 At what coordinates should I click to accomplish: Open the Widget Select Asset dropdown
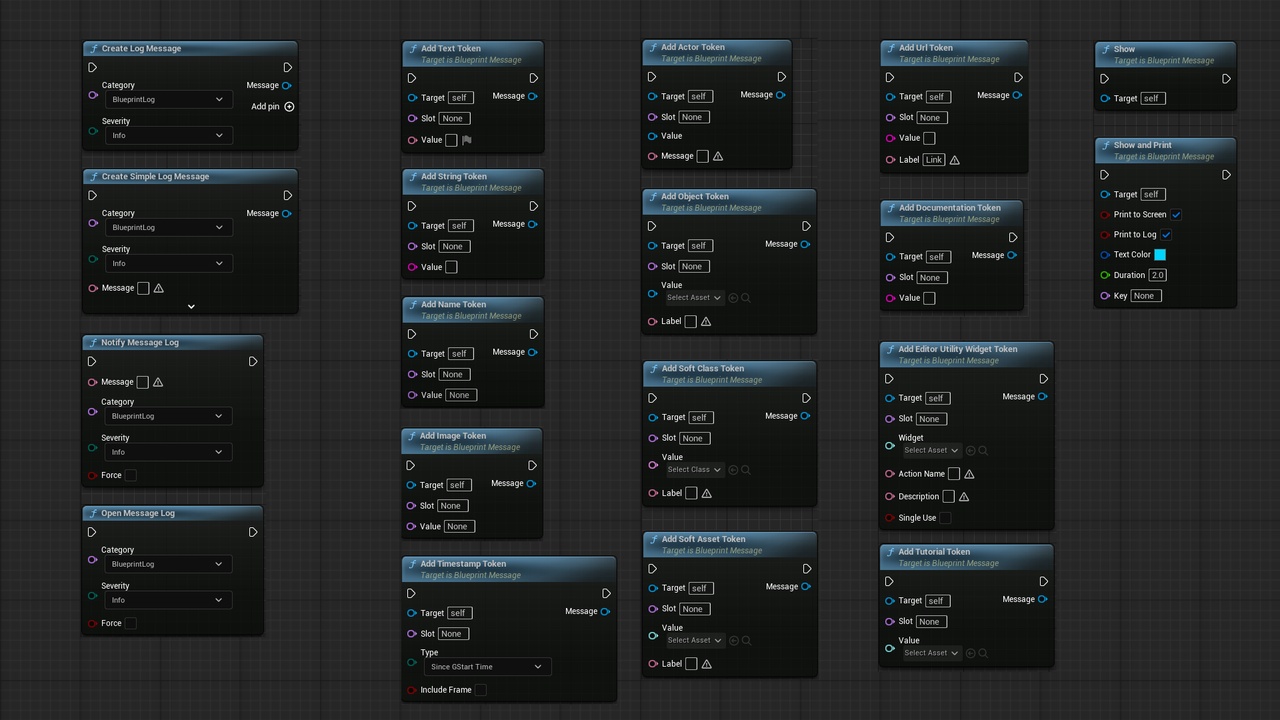930,451
